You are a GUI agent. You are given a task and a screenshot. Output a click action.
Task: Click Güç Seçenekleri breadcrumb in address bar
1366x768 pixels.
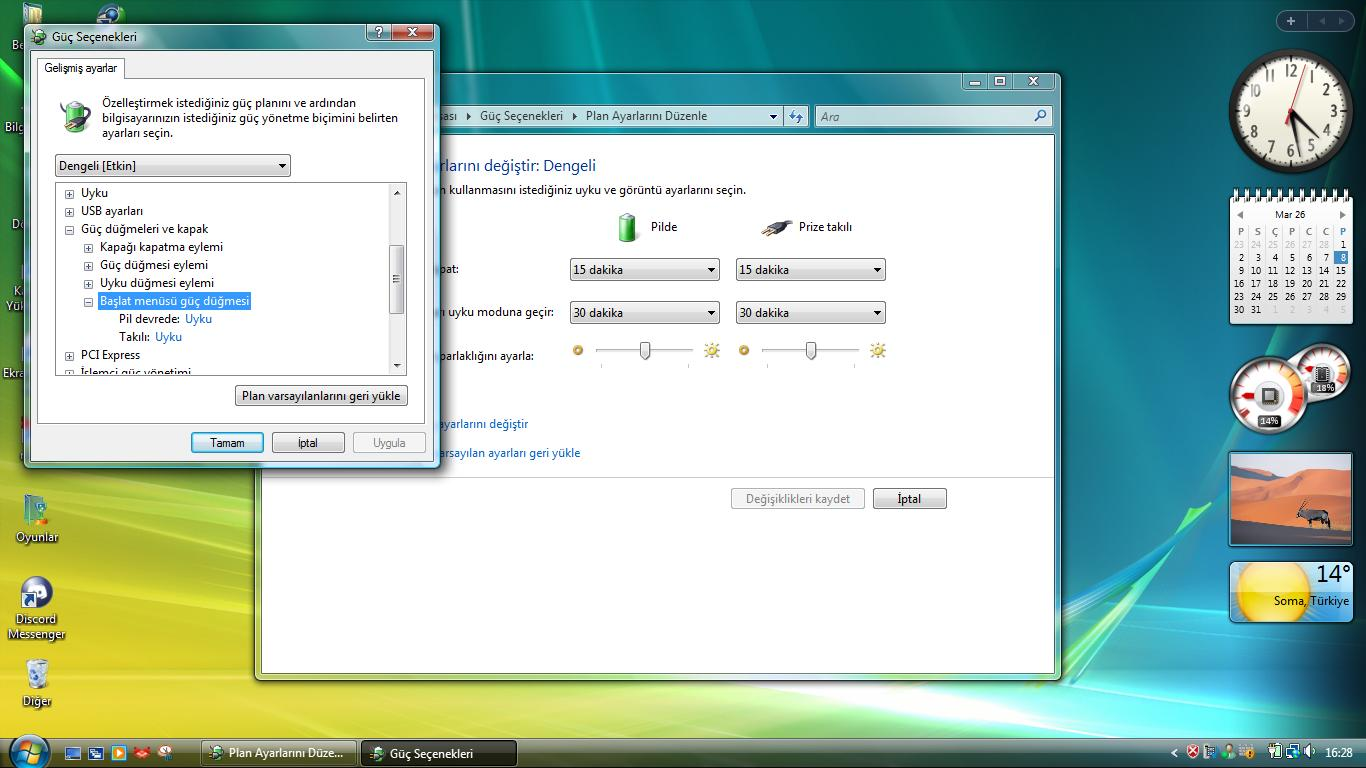(x=521, y=116)
